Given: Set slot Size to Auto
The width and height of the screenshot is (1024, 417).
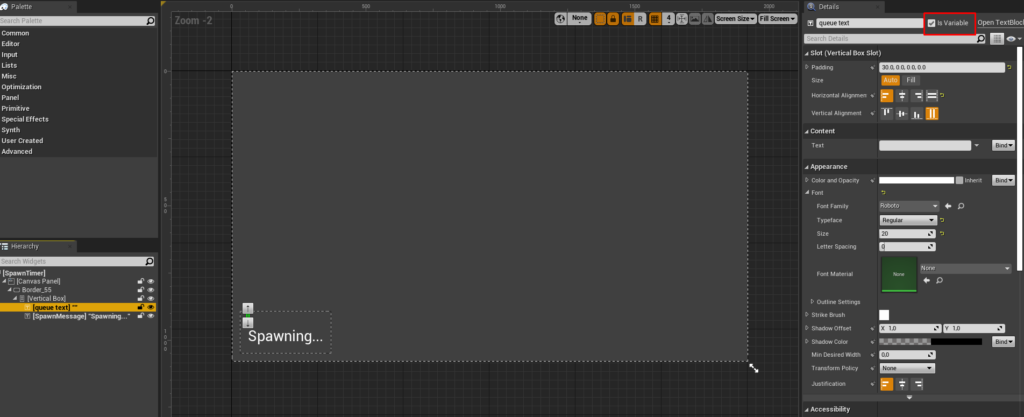Looking at the screenshot, I should [x=891, y=80].
